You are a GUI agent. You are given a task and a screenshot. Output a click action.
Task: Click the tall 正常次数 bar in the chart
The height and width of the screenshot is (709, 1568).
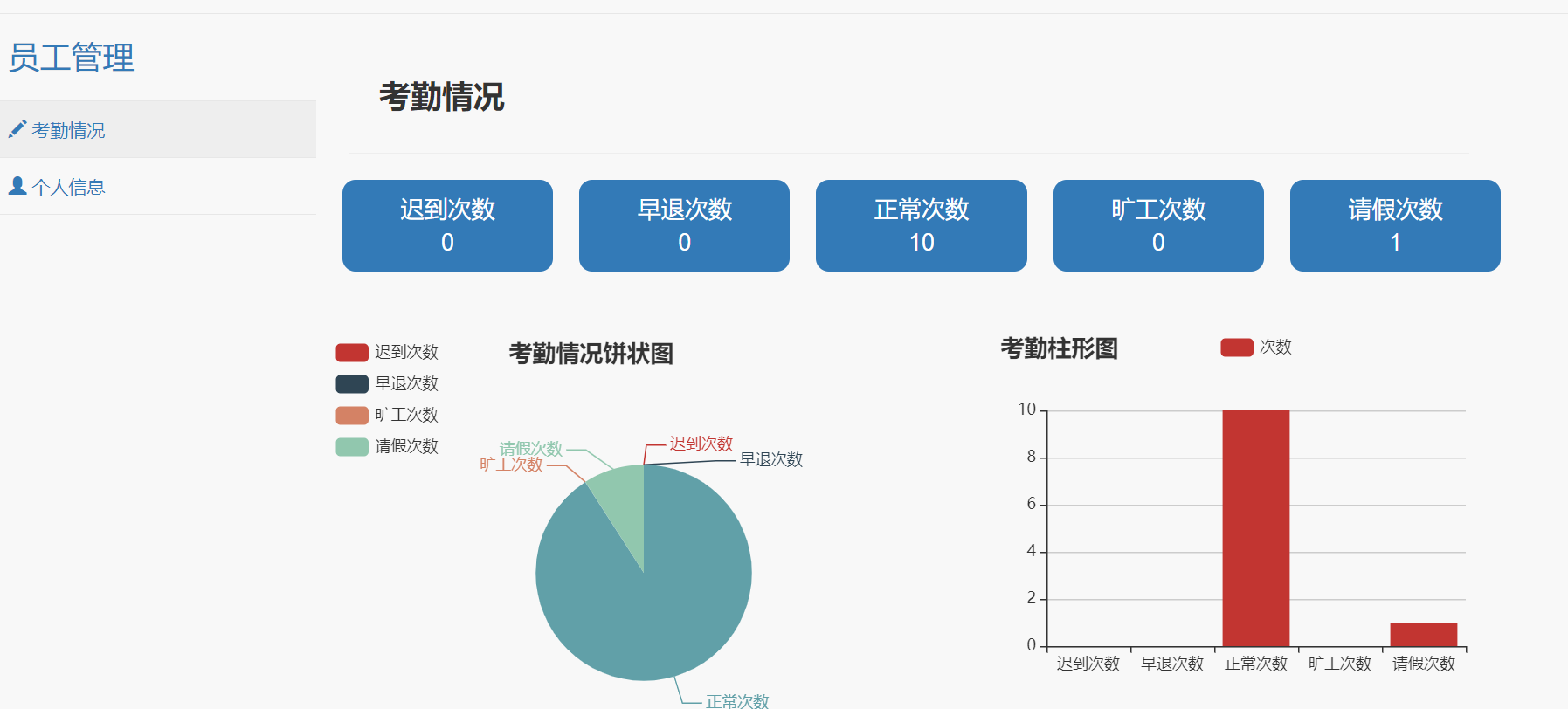tap(1256, 528)
